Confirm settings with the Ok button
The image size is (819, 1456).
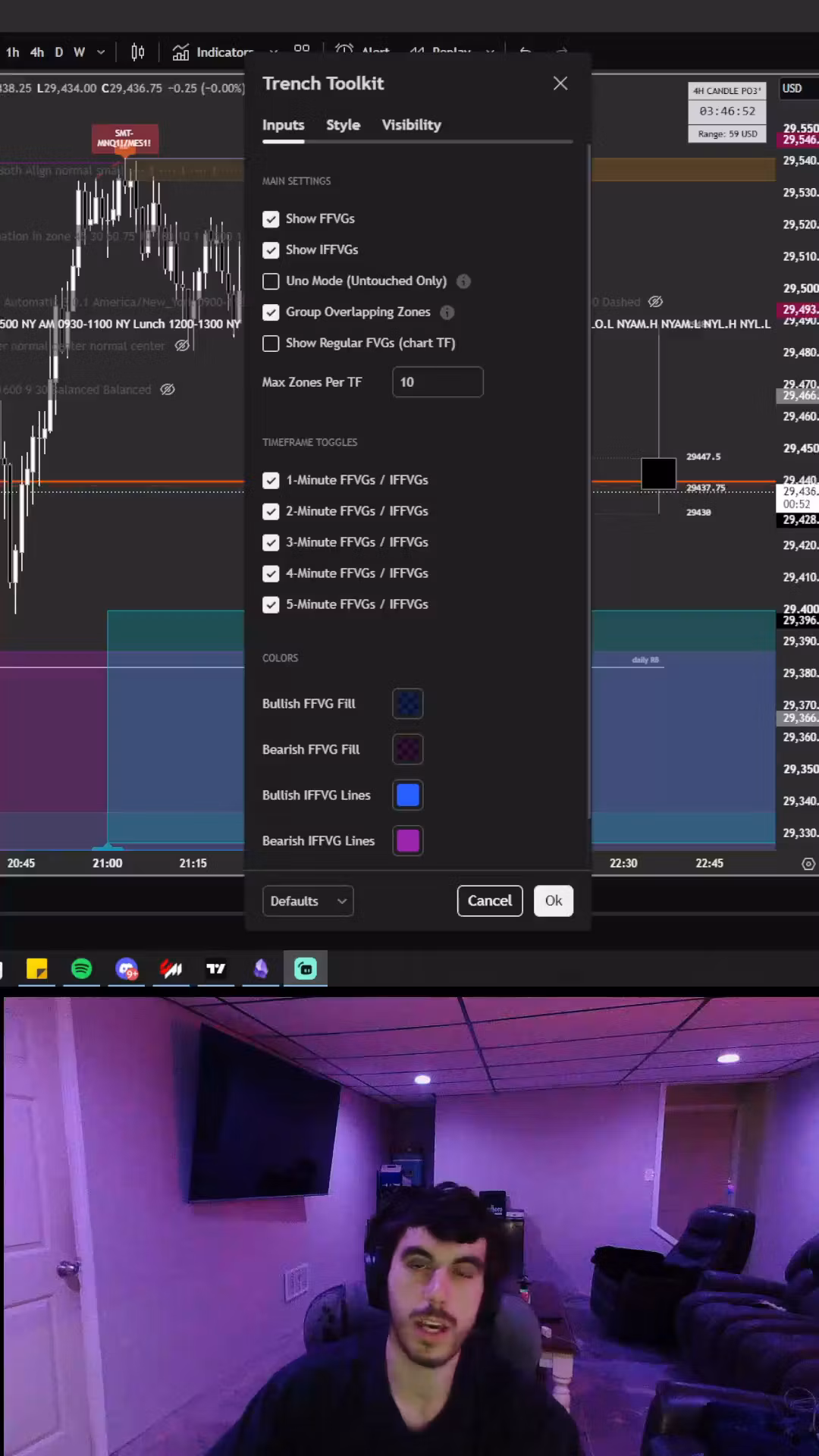[554, 901]
